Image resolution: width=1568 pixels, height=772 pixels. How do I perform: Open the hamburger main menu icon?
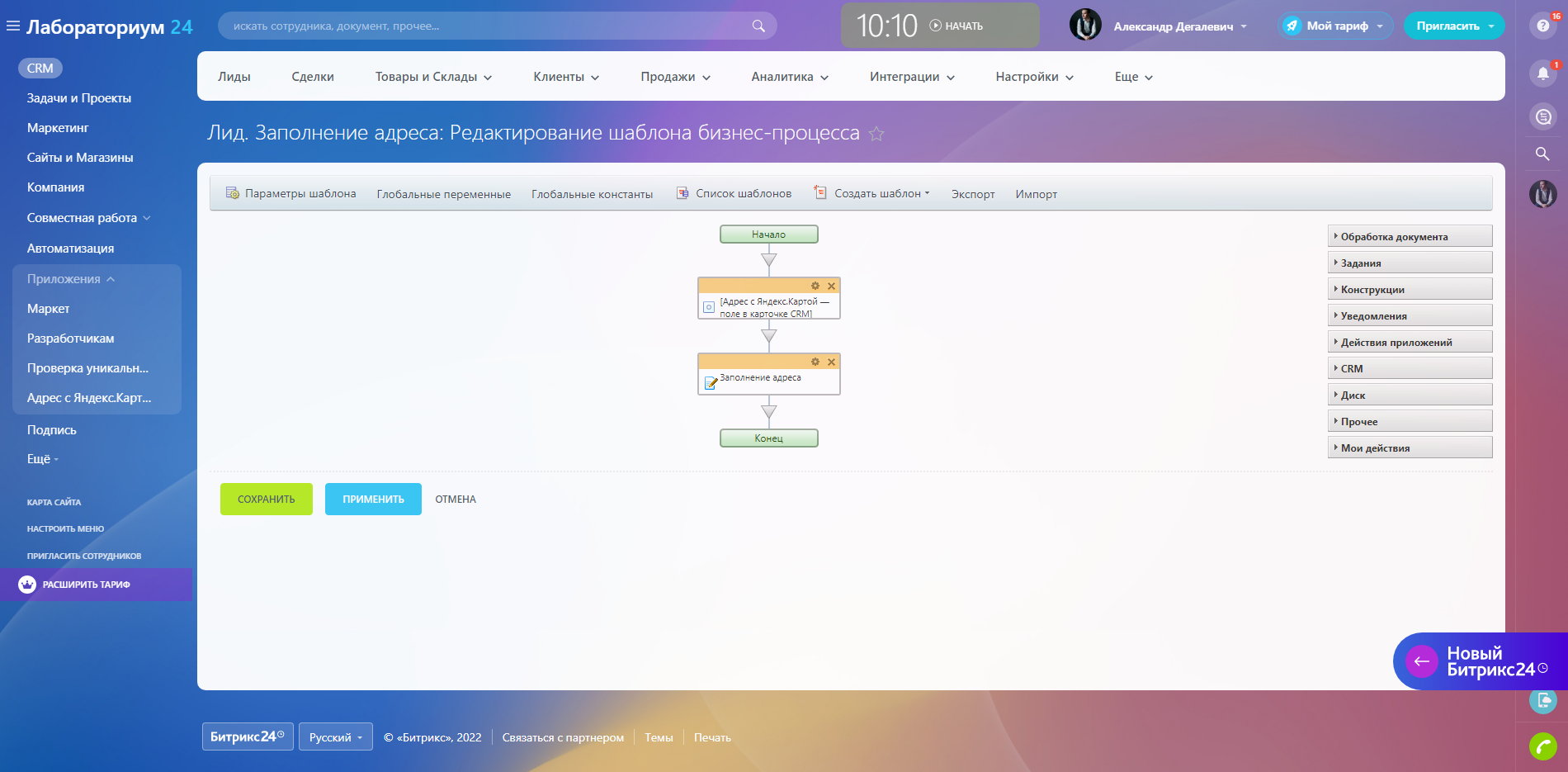(x=12, y=26)
